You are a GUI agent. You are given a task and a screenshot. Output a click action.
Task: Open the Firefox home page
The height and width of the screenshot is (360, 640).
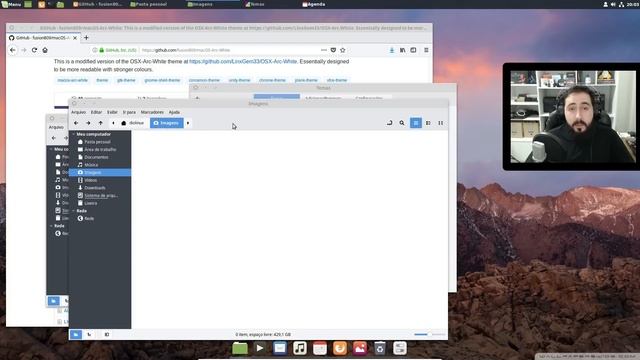(x=45, y=50)
